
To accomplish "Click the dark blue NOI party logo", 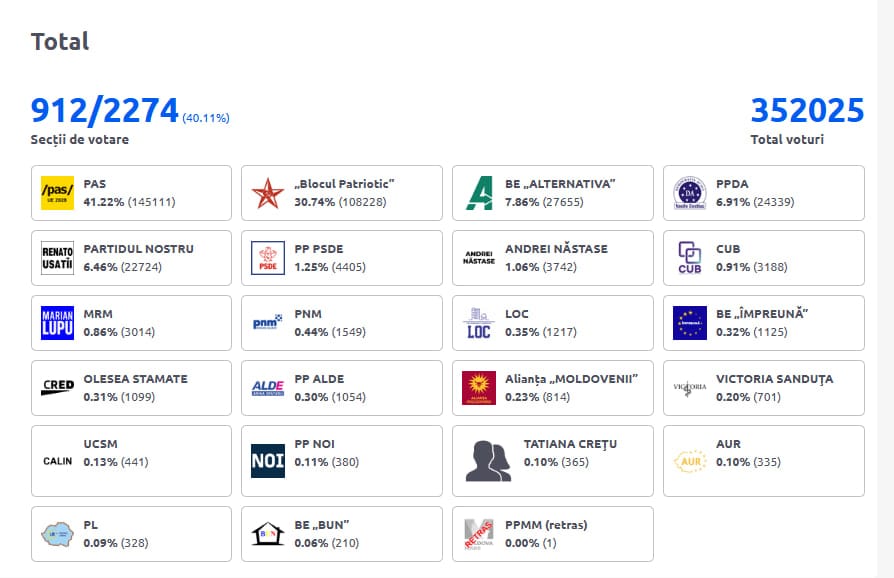I will pos(268,461).
